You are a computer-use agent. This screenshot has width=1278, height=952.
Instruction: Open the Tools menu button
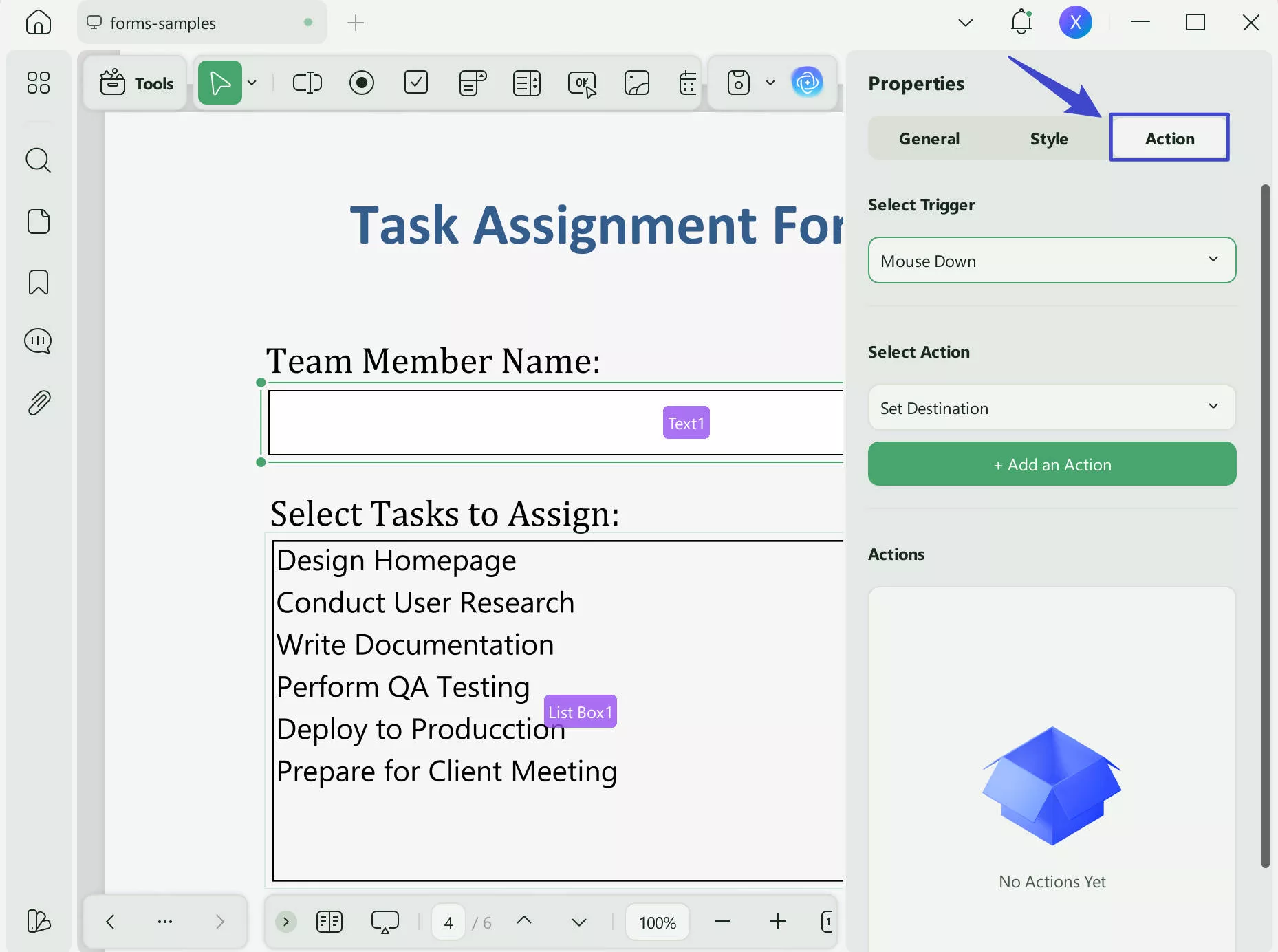tap(137, 83)
